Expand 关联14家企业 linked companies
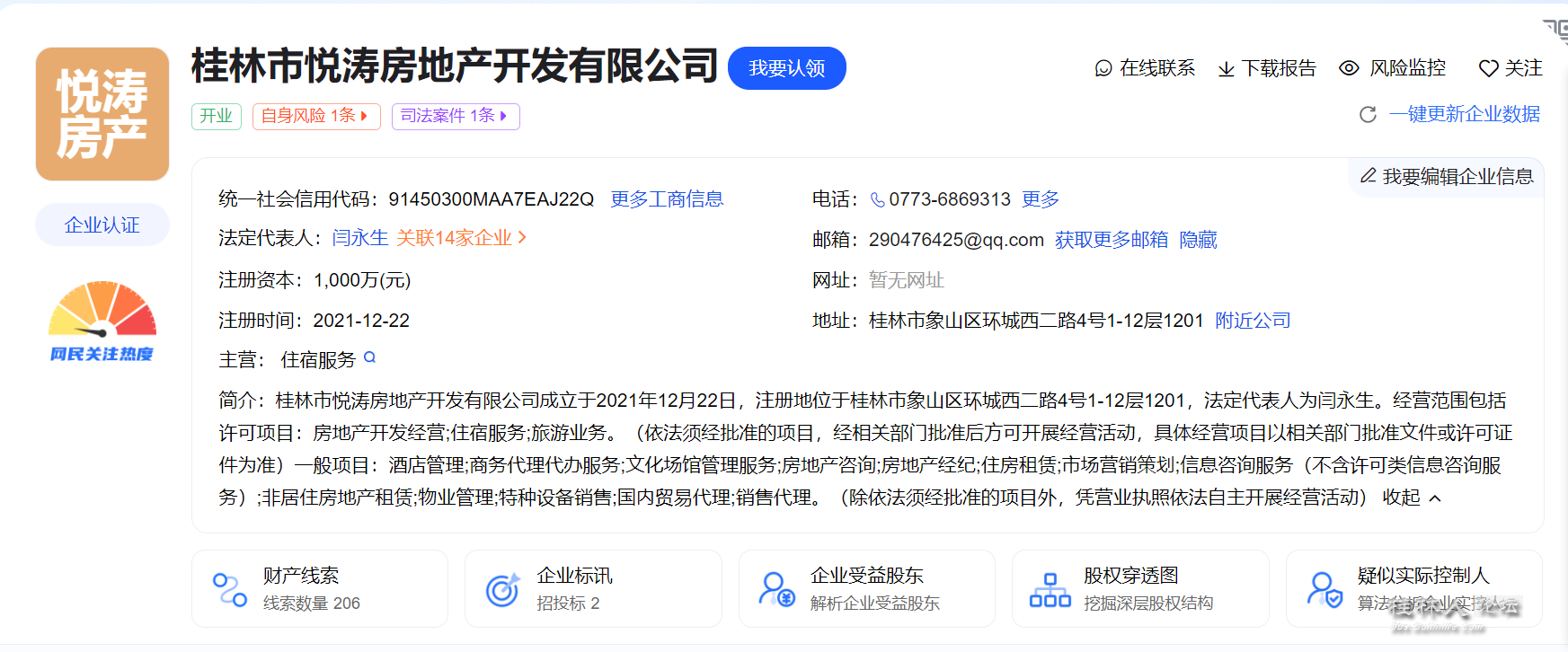The image size is (1568, 652). pyautogui.click(x=461, y=238)
